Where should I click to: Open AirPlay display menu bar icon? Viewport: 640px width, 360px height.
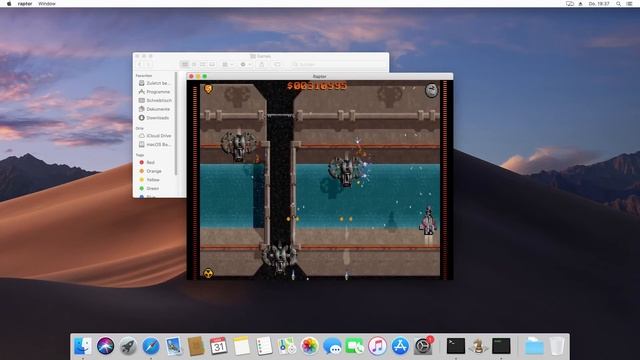(570, 4)
